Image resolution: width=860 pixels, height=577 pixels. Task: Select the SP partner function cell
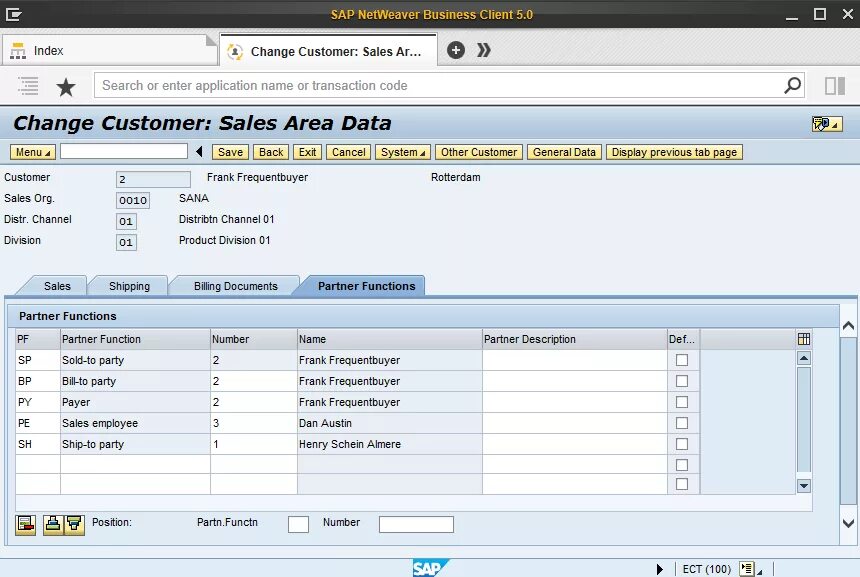click(x=38, y=360)
